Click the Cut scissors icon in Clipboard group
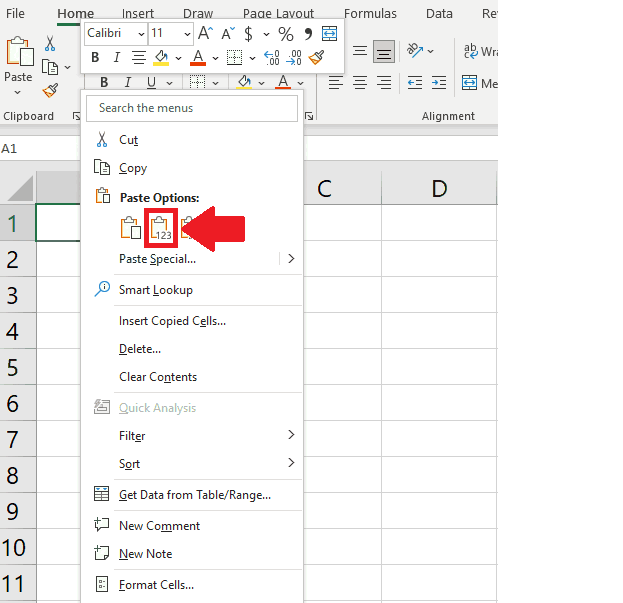This screenshot has height=603, width=623. click(x=50, y=43)
